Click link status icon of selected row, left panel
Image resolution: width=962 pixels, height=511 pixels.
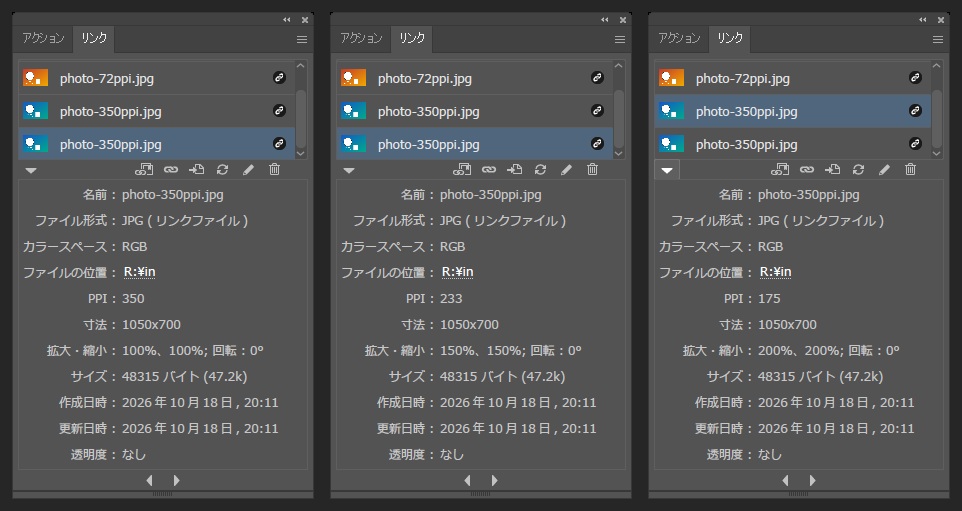point(279,144)
